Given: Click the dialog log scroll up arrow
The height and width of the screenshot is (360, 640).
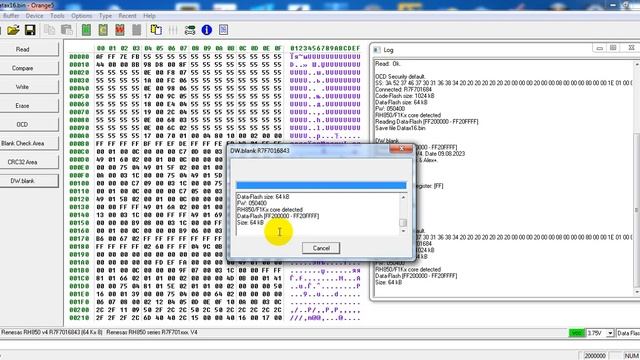Looking at the screenshot, I should click(403, 197).
